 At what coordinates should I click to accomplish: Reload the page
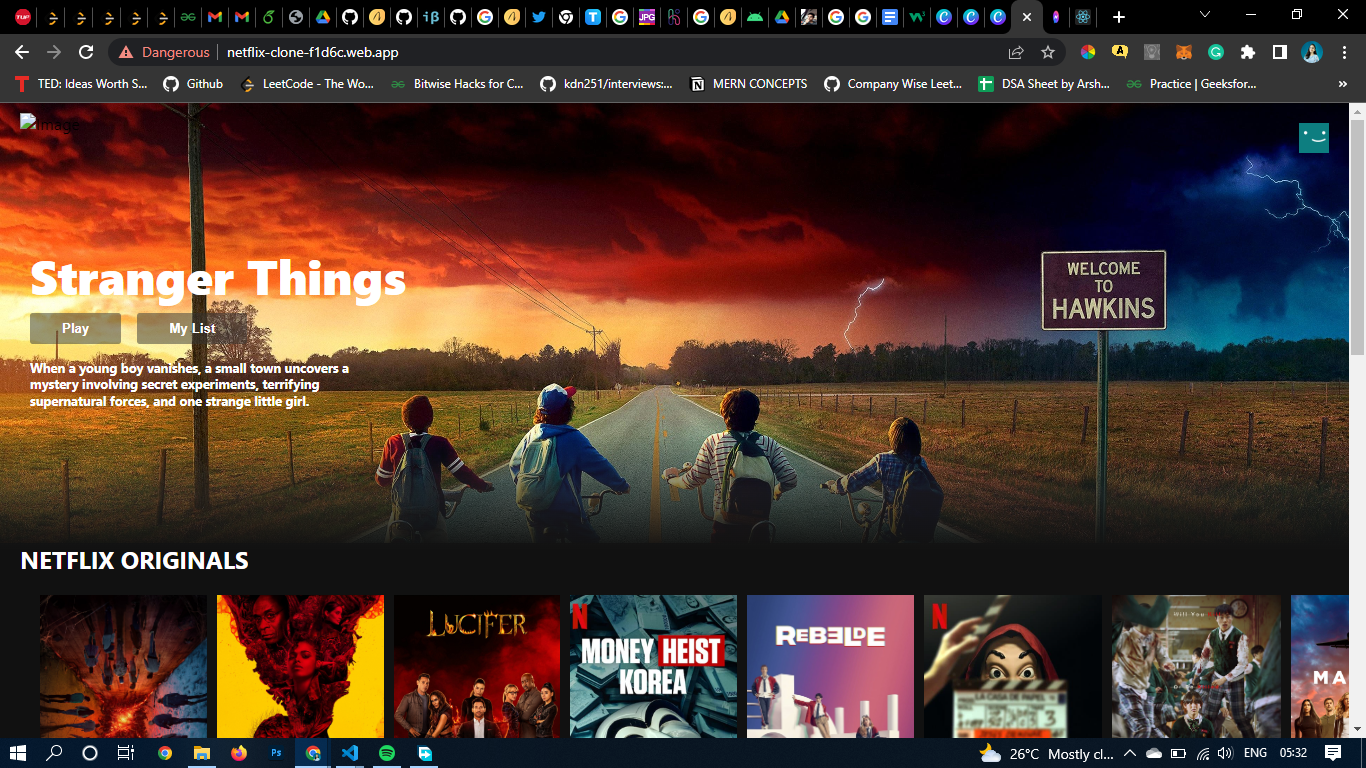tap(86, 52)
